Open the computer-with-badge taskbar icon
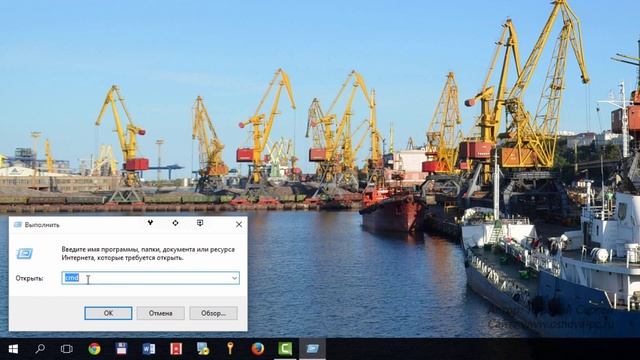 point(203,349)
